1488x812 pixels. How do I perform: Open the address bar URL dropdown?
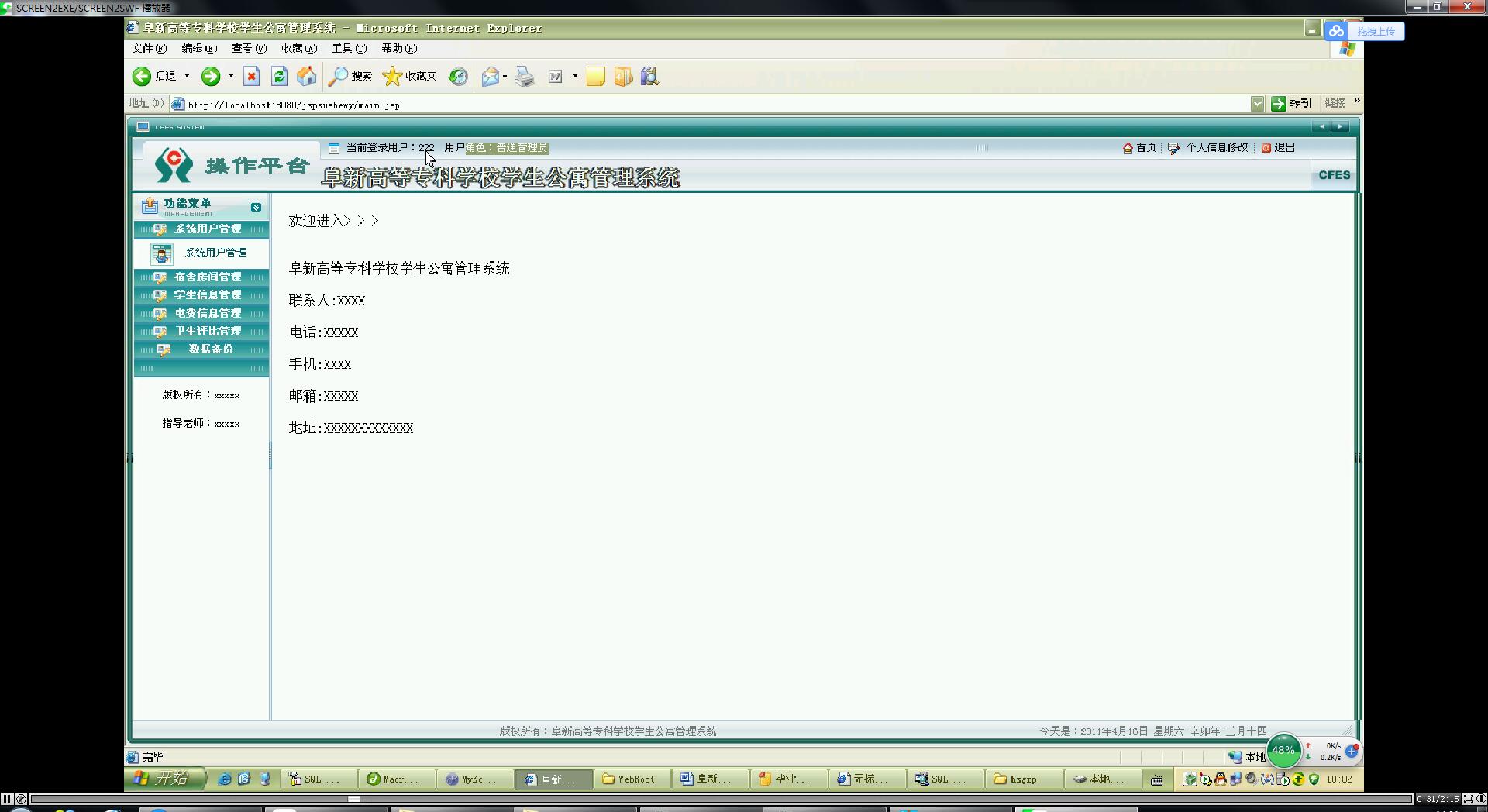point(1257,104)
